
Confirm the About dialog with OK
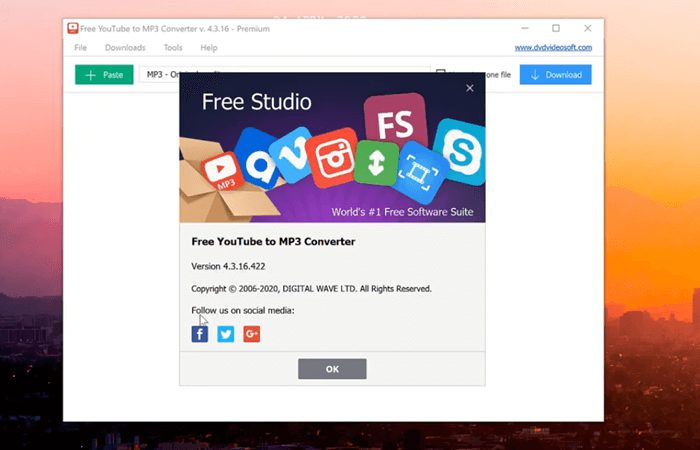[332, 369]
